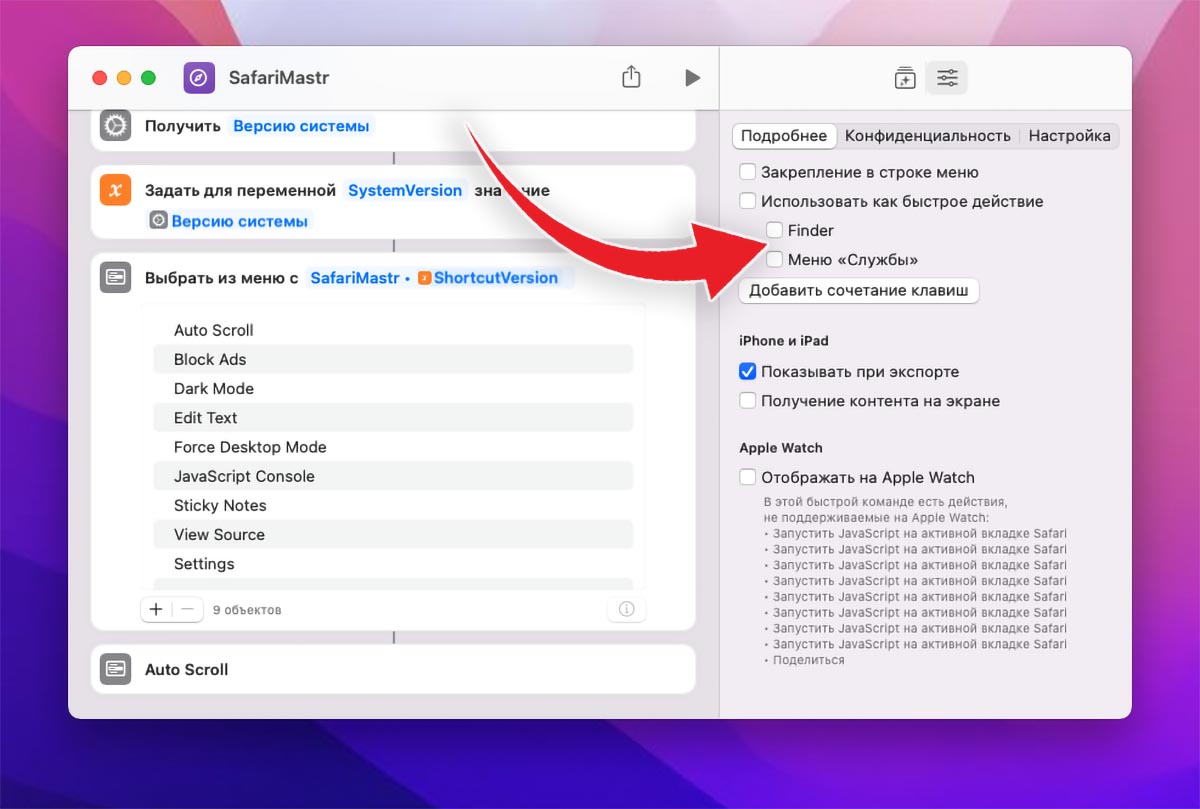
Task: Click the orange variable action icon
Action: coord(116,190)
